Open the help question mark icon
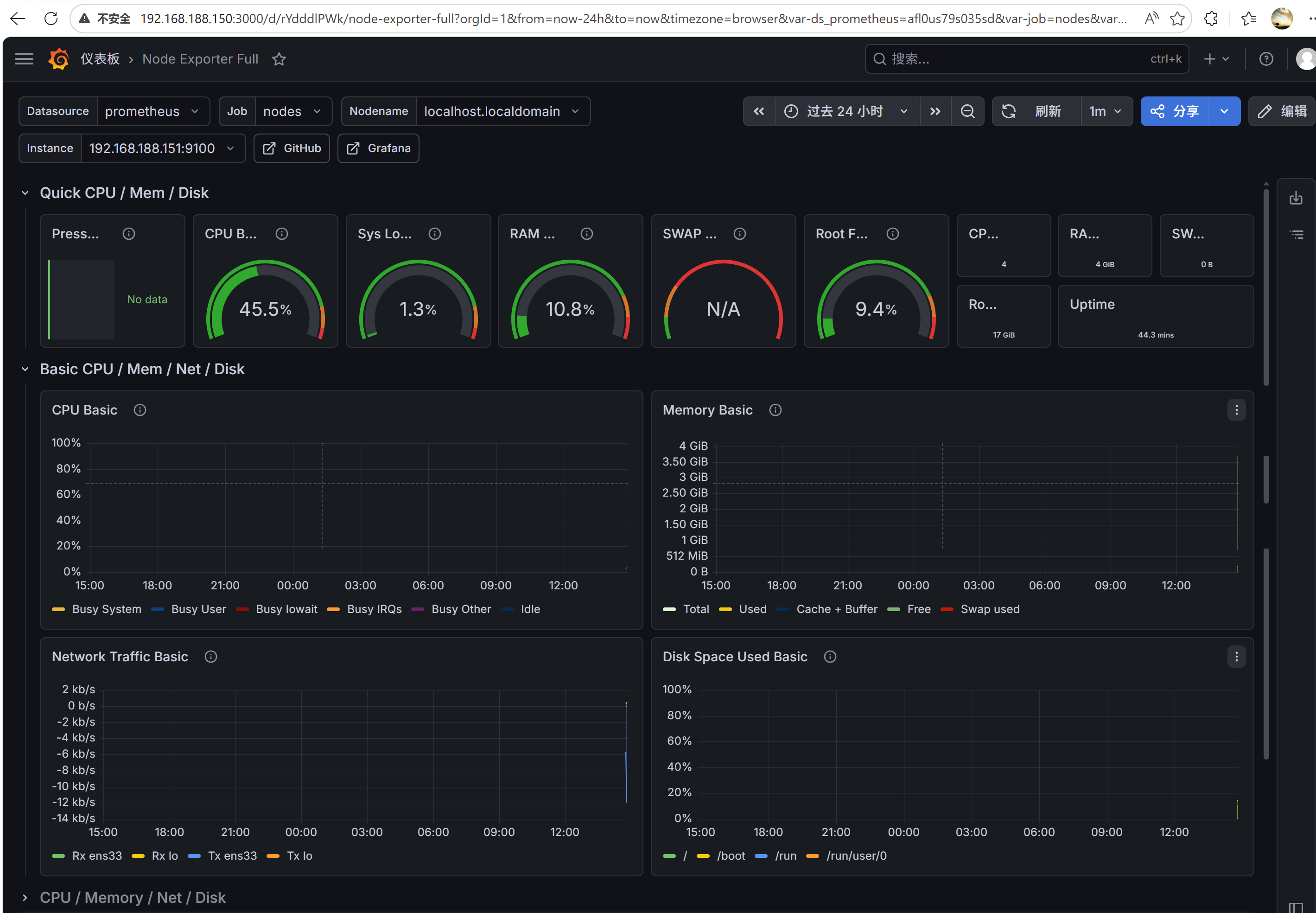Image resolution: width=1316 pixels, height=913 pixels. (1266, 59)
